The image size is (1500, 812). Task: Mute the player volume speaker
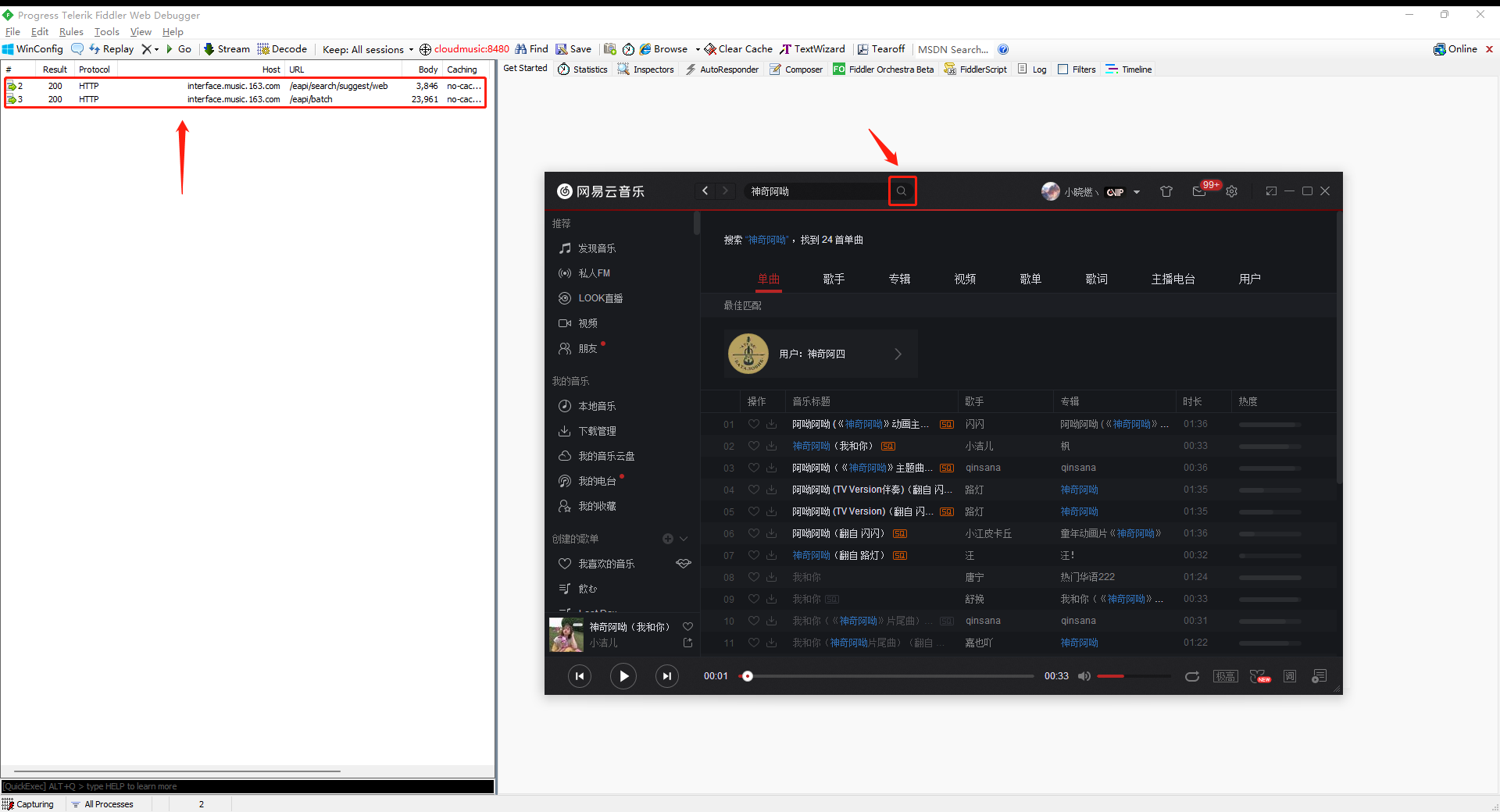1084,676
